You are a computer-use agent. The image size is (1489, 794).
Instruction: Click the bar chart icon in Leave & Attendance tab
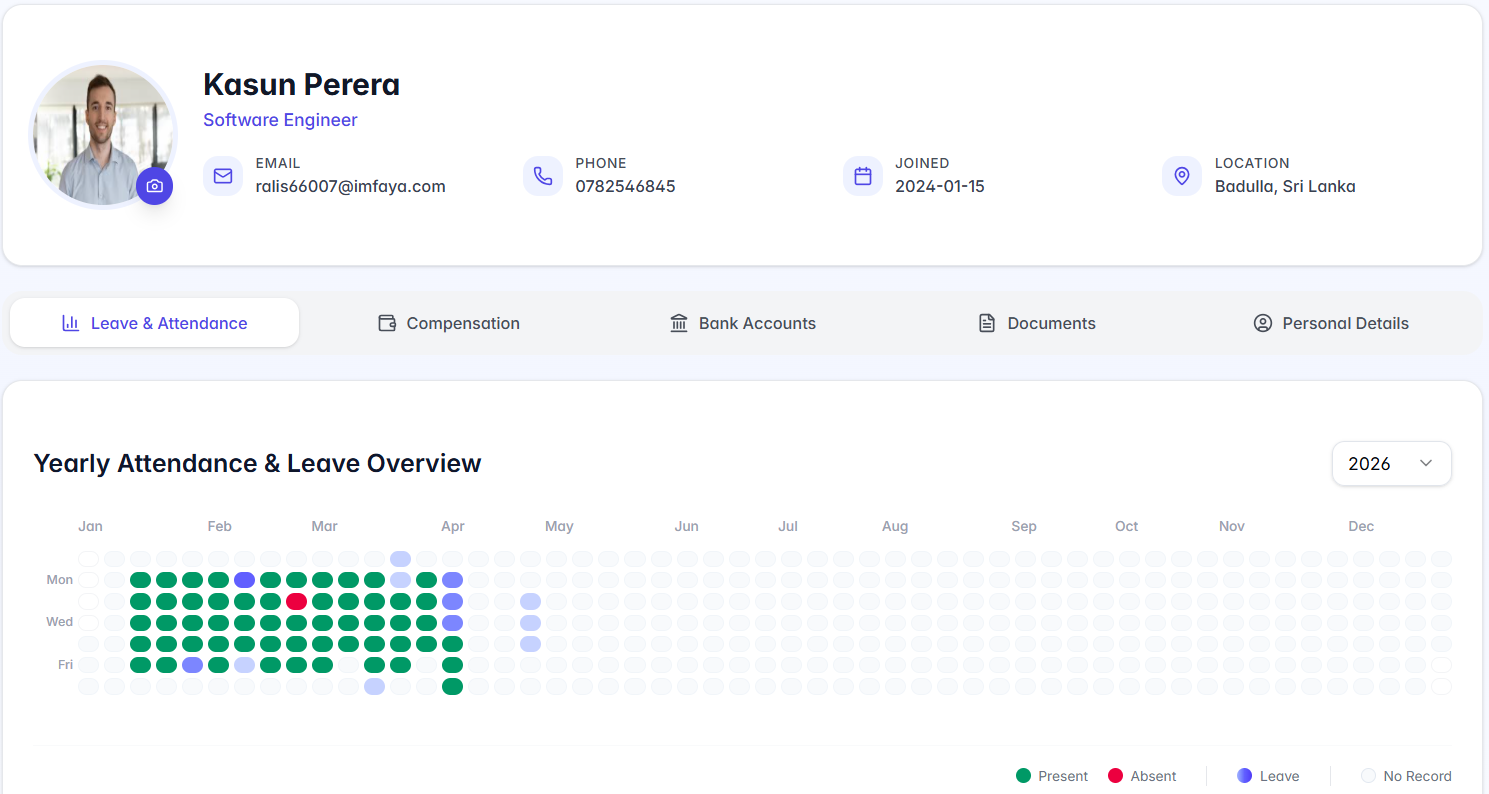pyautogui.click(x=70, y=323)
